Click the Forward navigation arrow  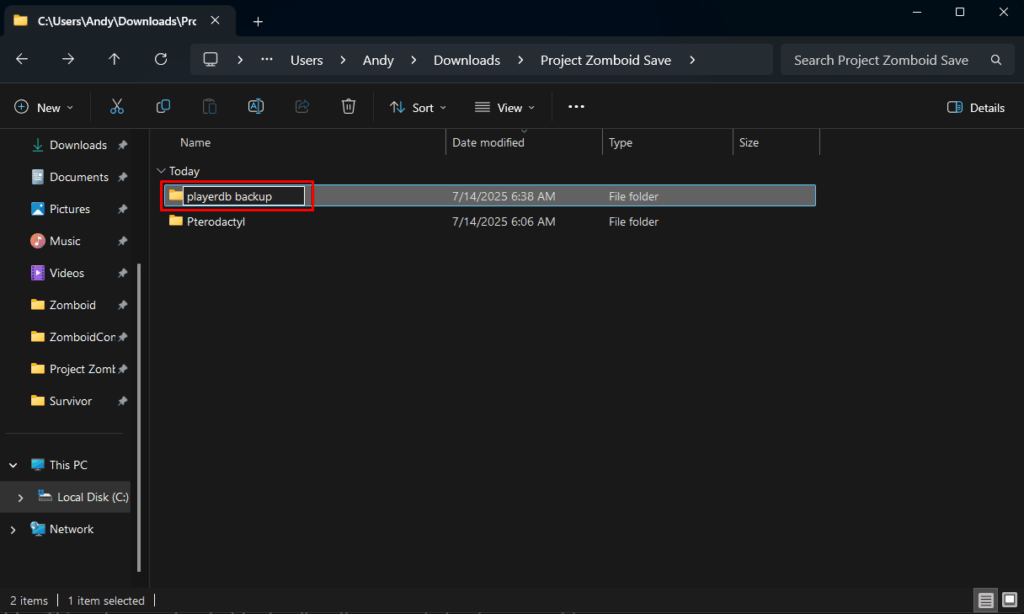pyautogui.click(x=68, y=59)
